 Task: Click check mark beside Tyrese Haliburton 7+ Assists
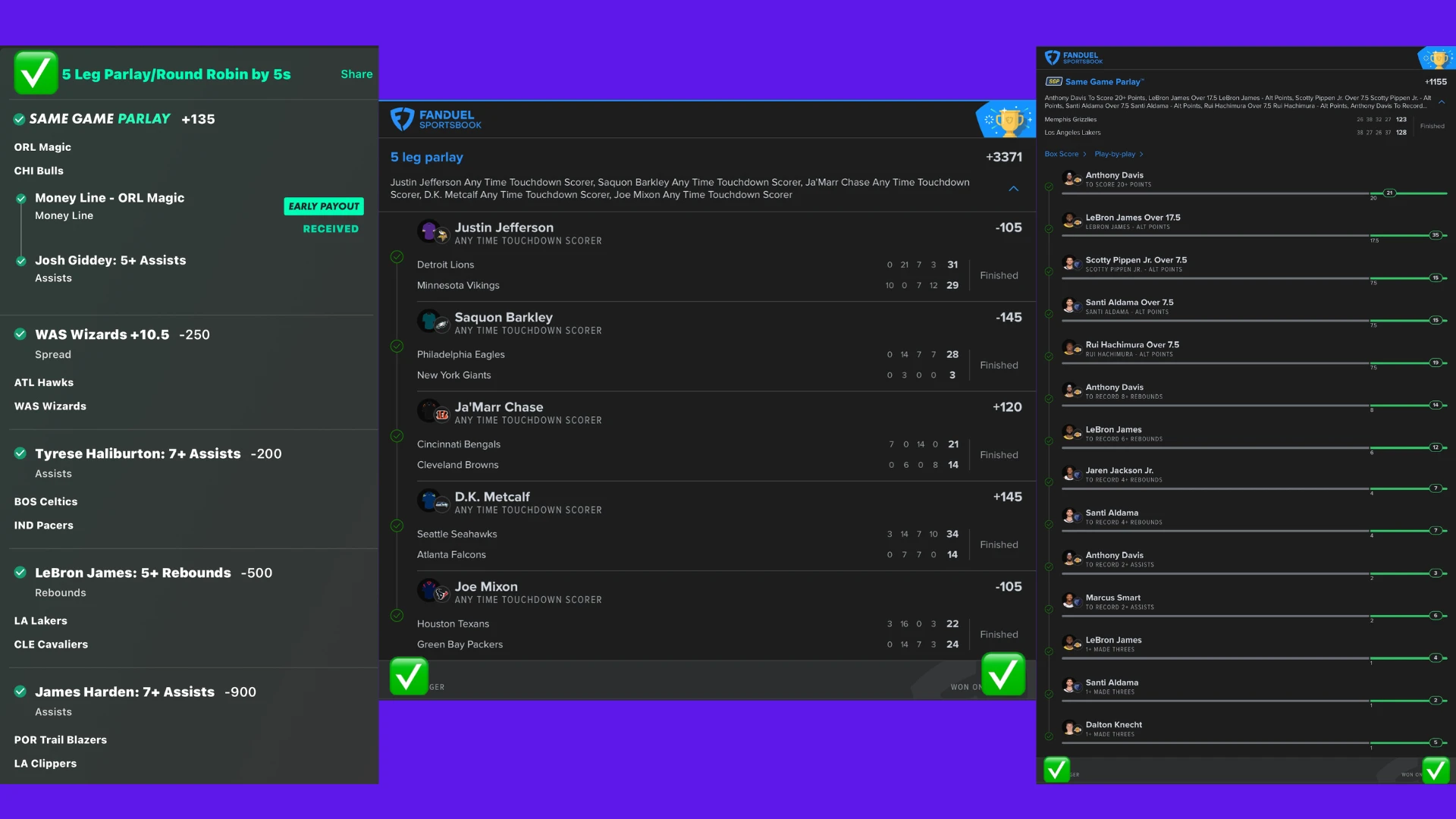(x=20, y=453)
